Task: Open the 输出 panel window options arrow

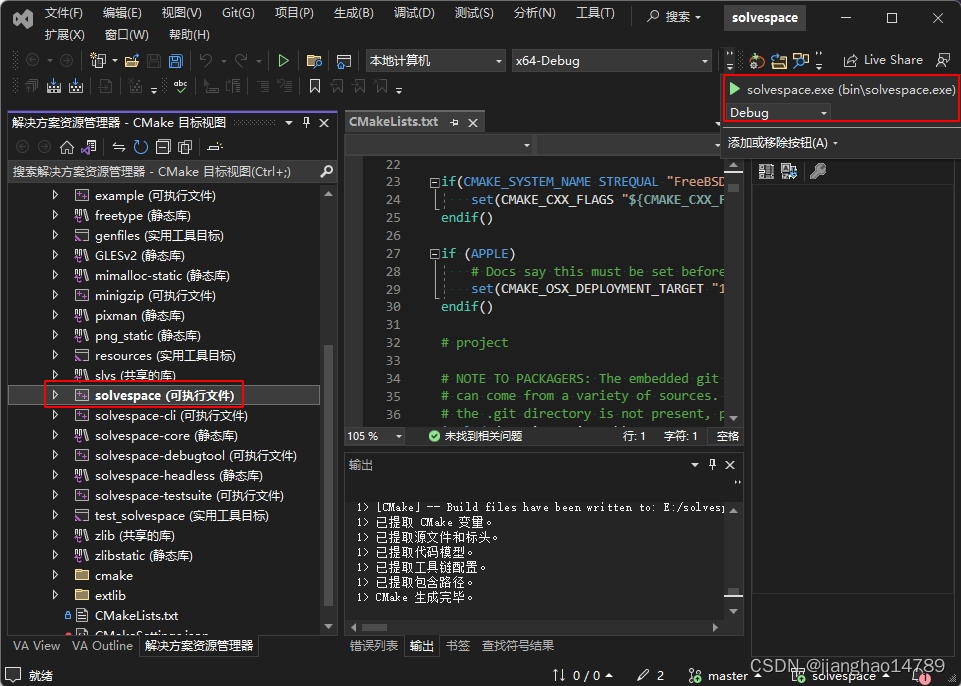Action: (x=694, y=465)
